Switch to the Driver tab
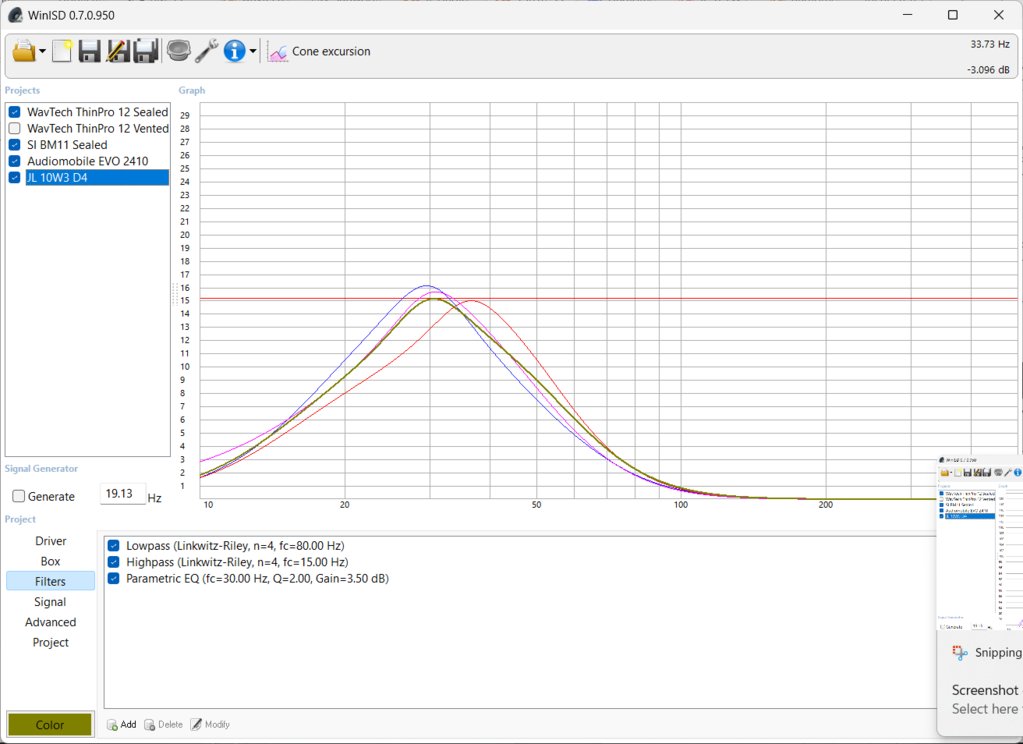 click(x=51, y=541)
